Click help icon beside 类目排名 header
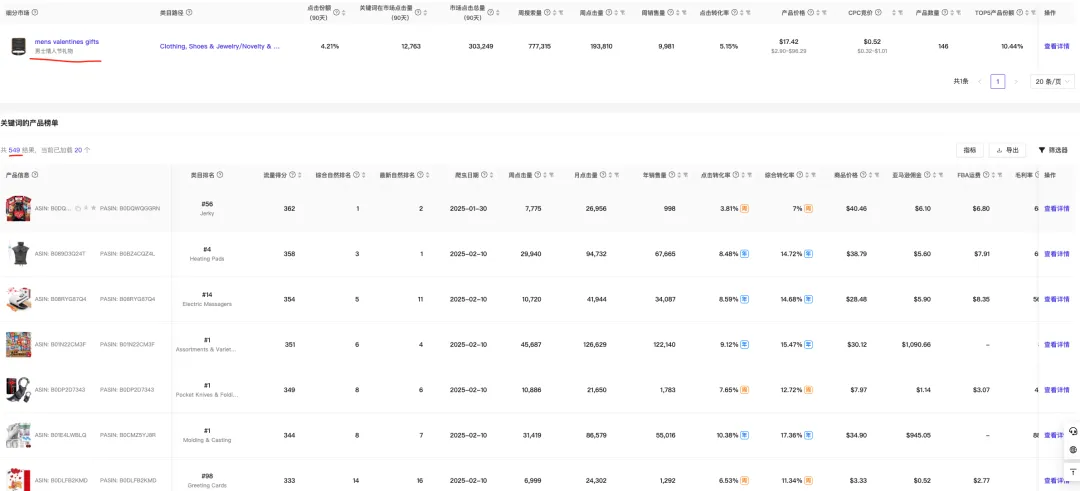This screenshot has height=491, width=1080. tap(219, 175)
